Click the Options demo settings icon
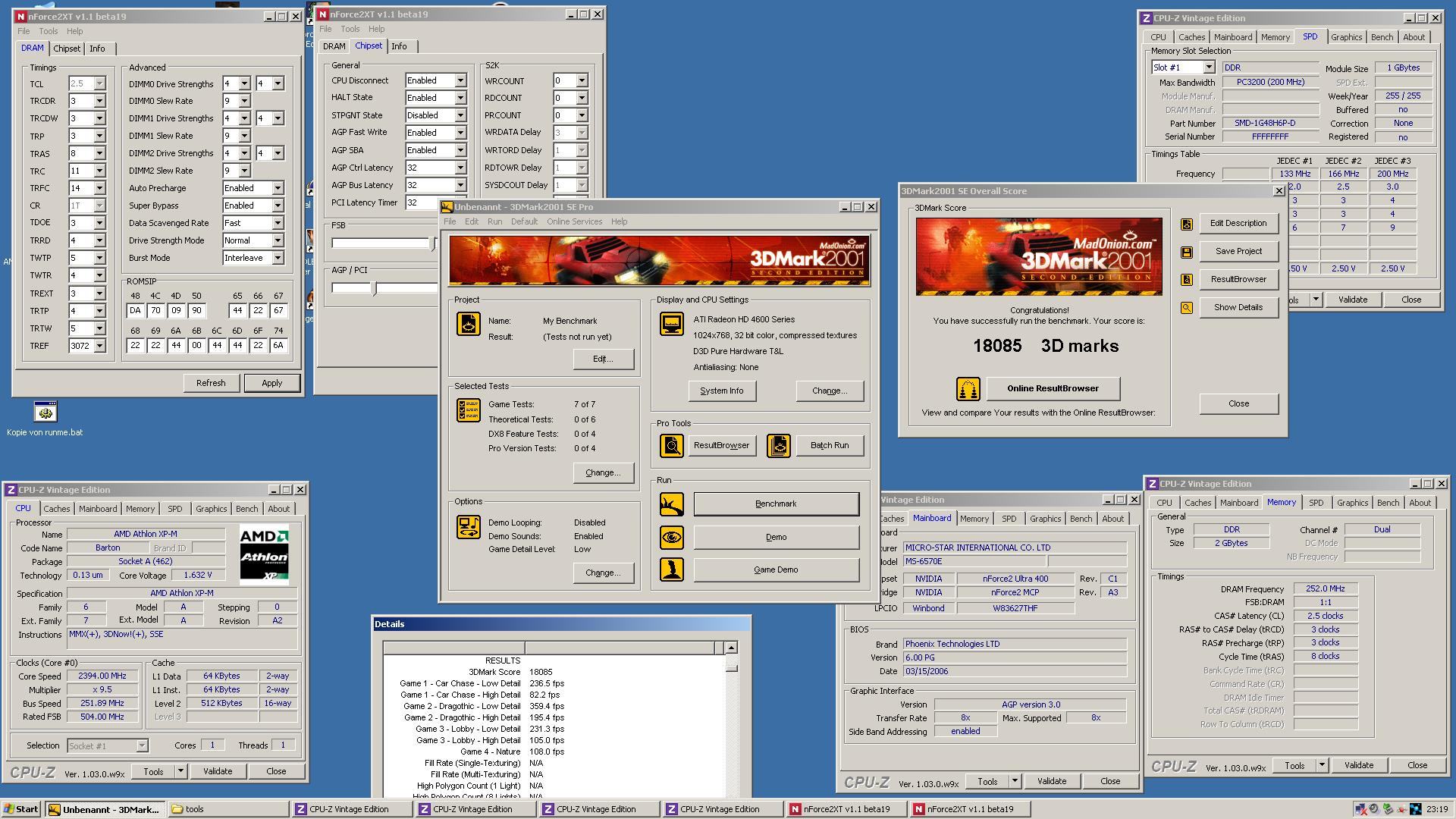This screenshot has width=1456, height=819. (469, 527)
